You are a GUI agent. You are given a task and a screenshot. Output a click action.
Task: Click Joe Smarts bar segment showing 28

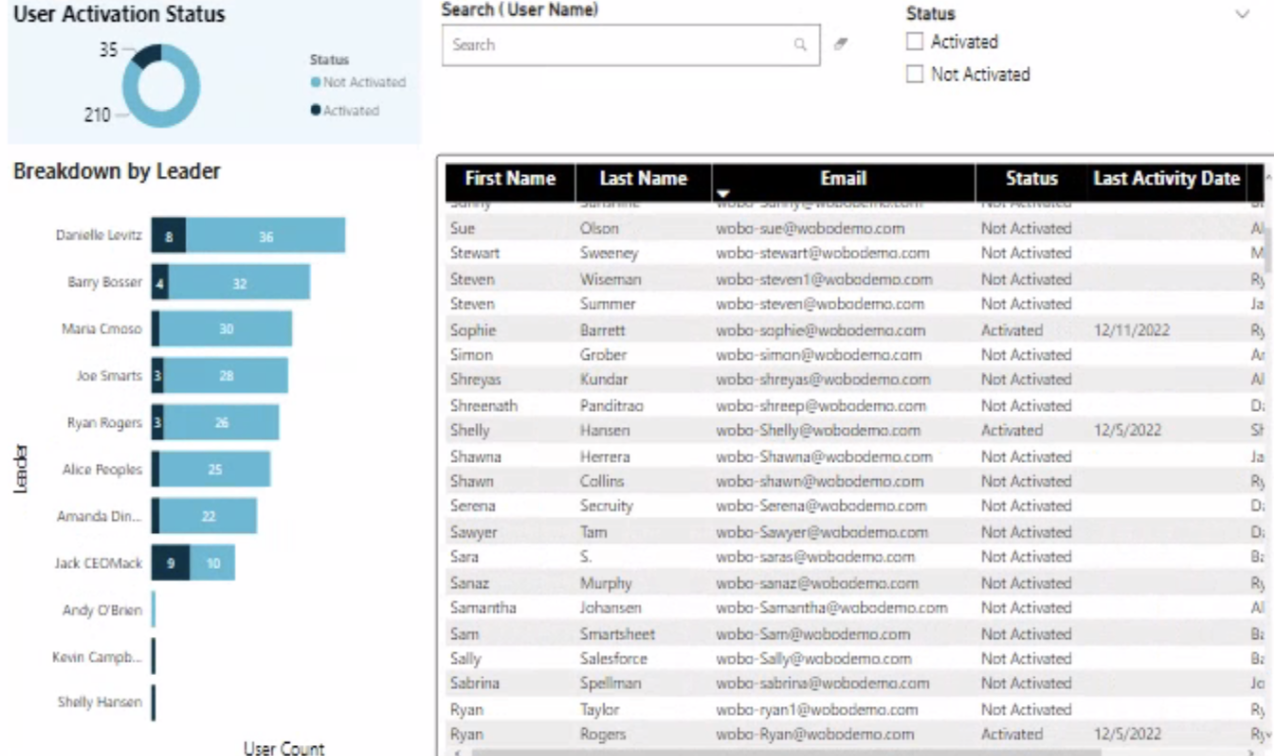click(226, 375)
